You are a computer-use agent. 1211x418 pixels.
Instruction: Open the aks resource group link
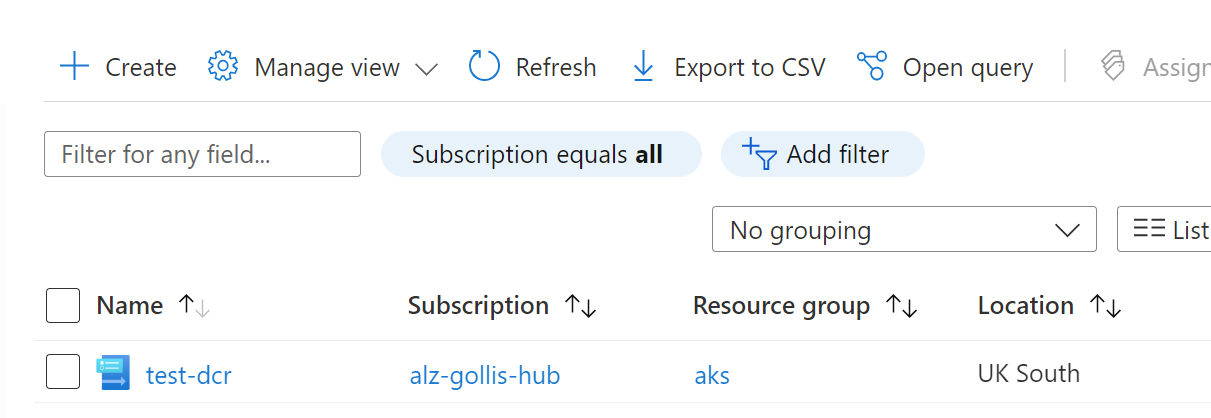pos(712,375)
